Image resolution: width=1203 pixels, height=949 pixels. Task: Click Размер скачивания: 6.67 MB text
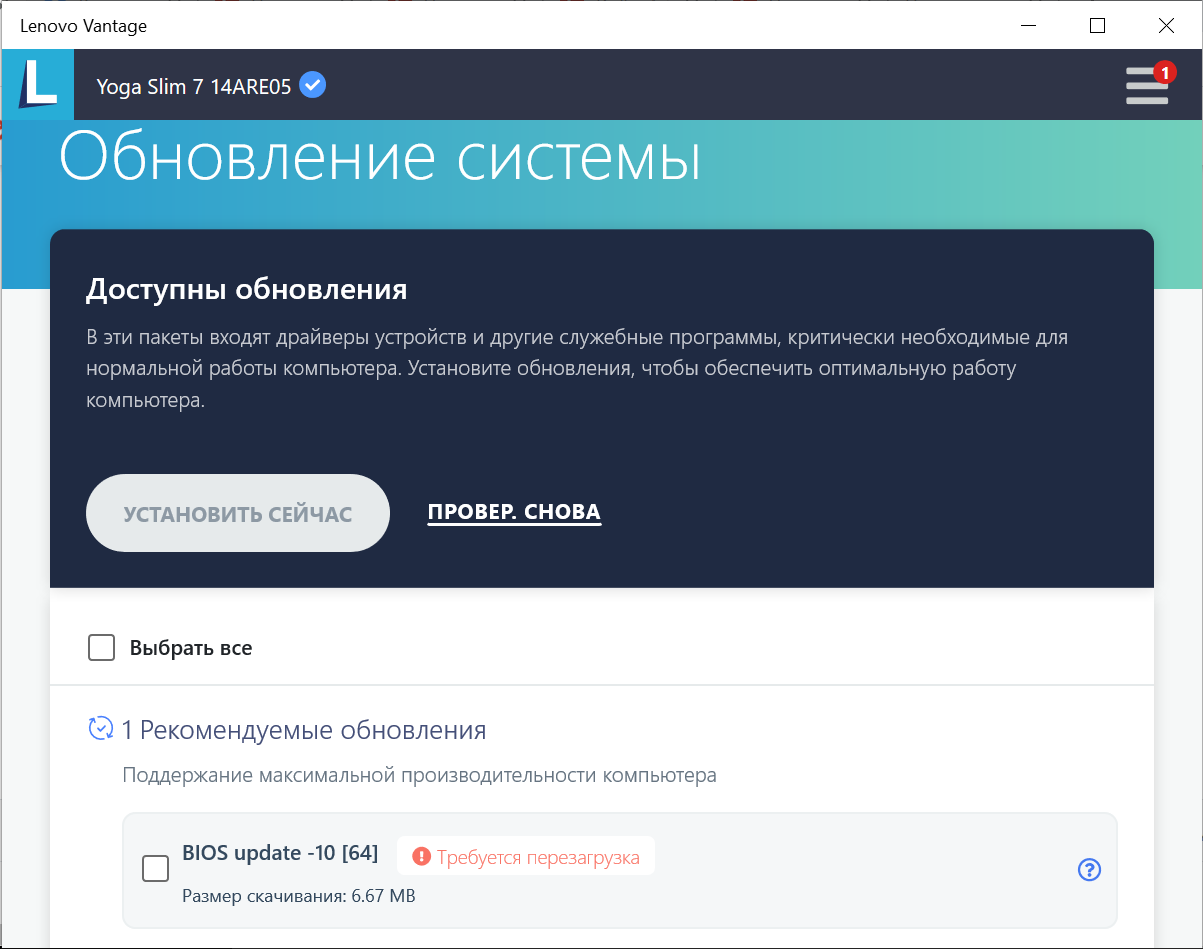click(299, 895)
